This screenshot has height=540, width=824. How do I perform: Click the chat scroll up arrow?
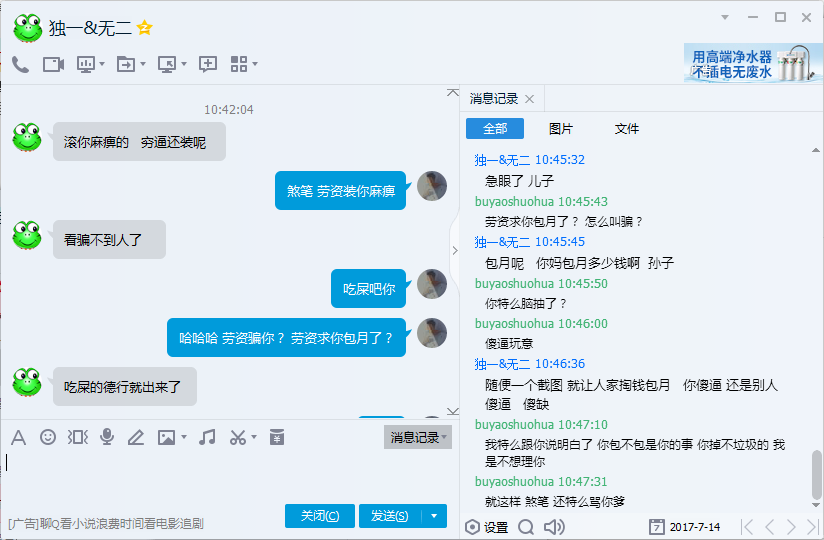click(452, 92)
